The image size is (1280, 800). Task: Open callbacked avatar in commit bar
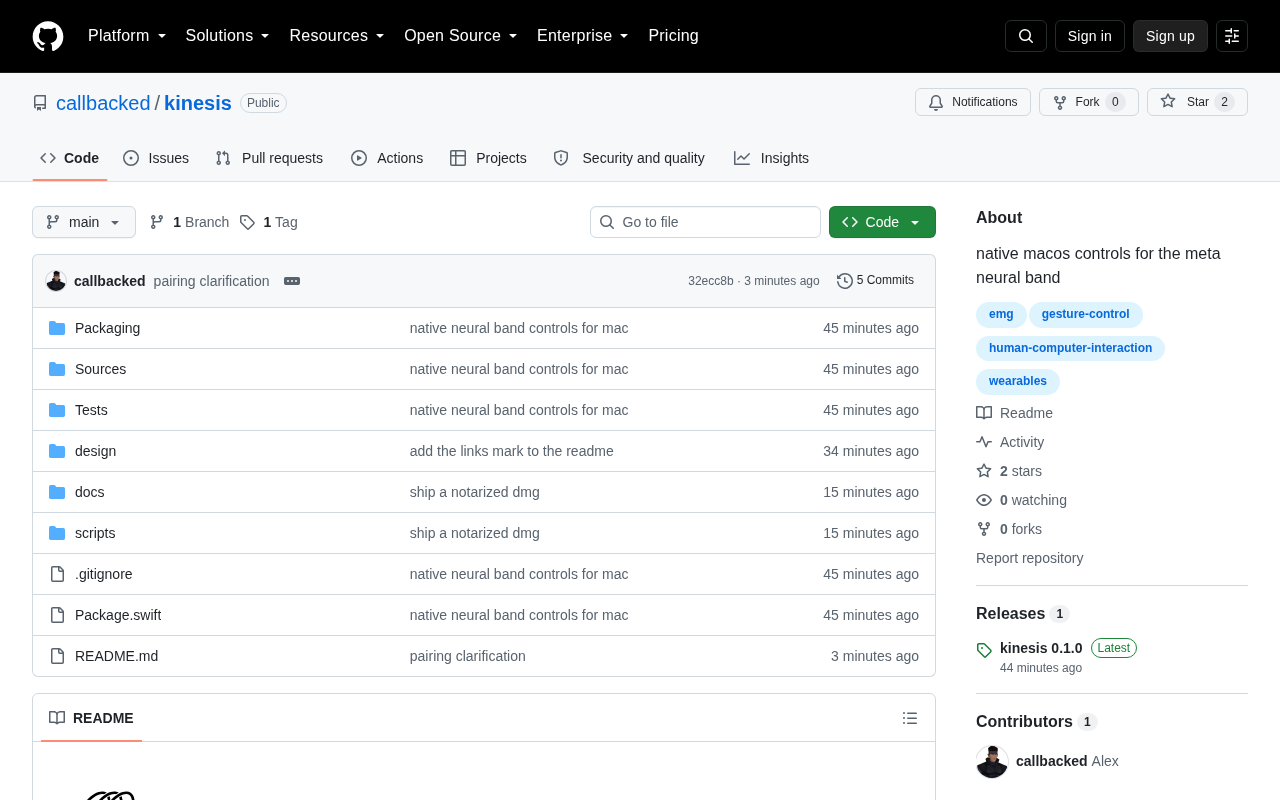coord(56,281)
